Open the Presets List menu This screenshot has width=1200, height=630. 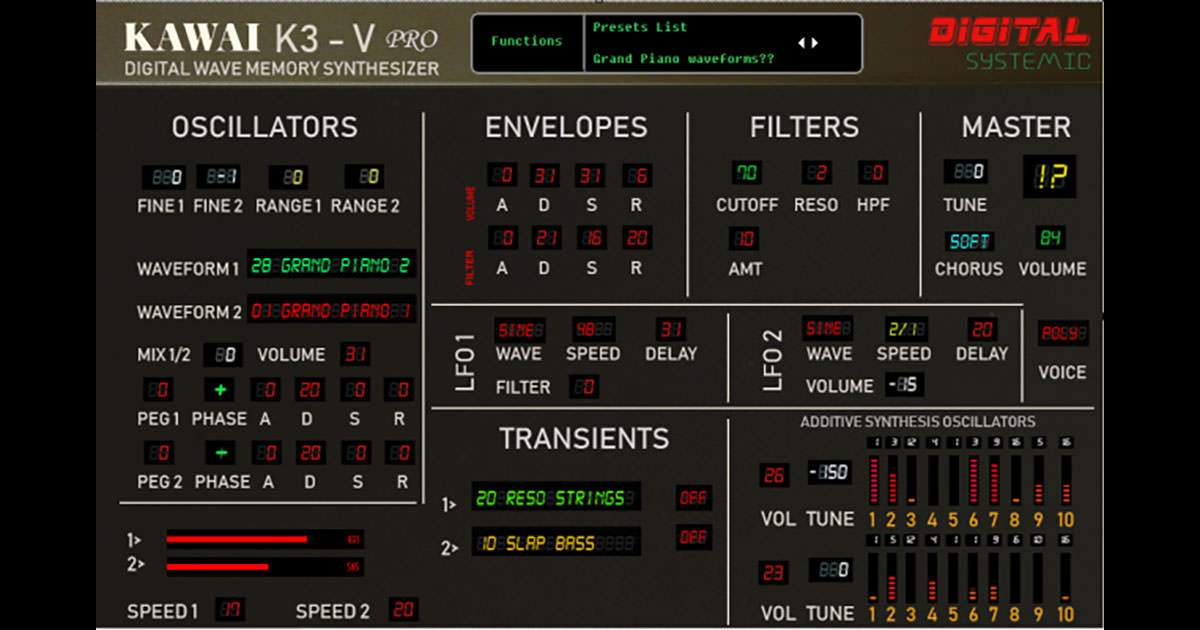[x=640, y=27]
